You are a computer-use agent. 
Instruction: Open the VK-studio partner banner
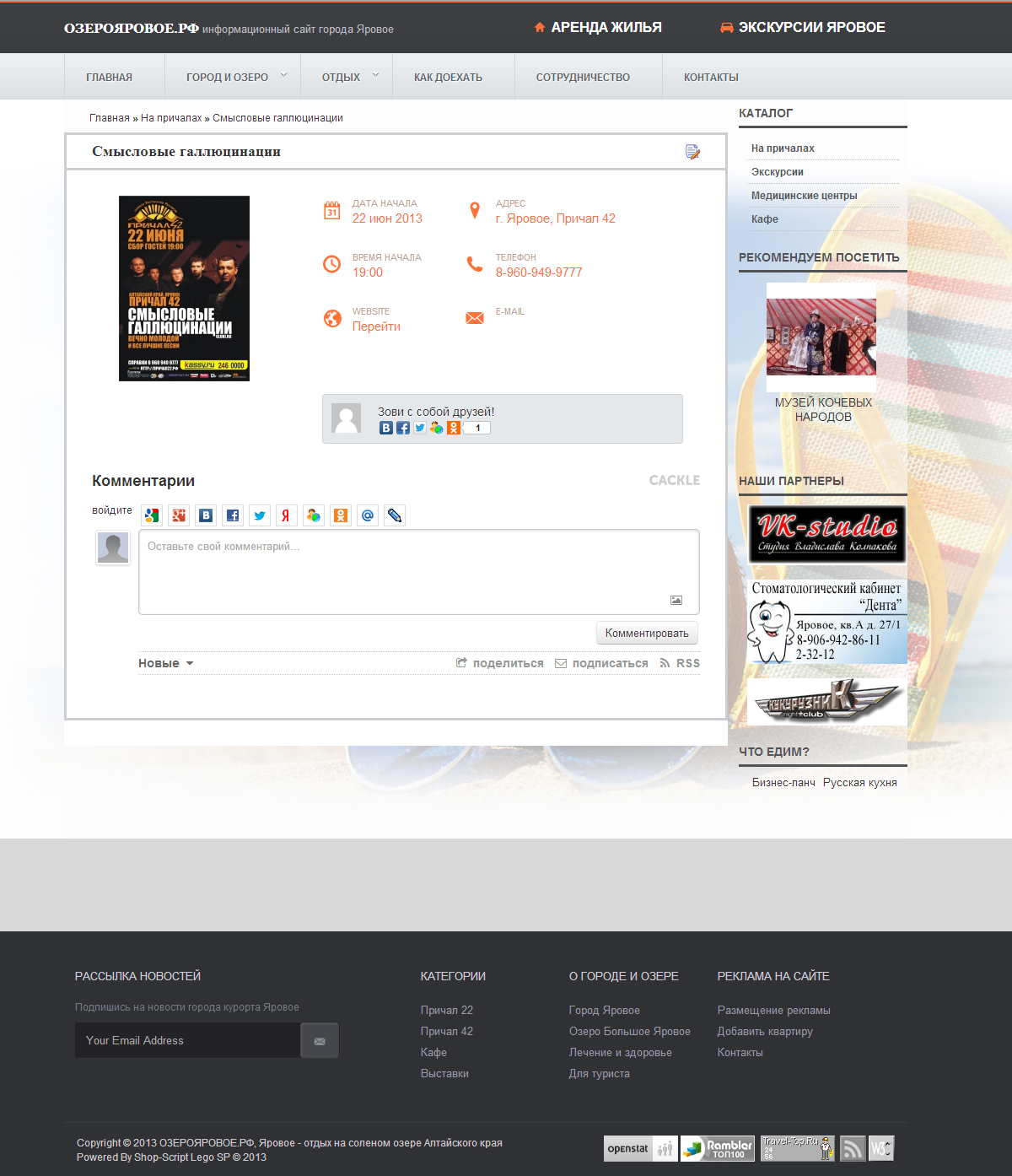[x=827, y=534]
